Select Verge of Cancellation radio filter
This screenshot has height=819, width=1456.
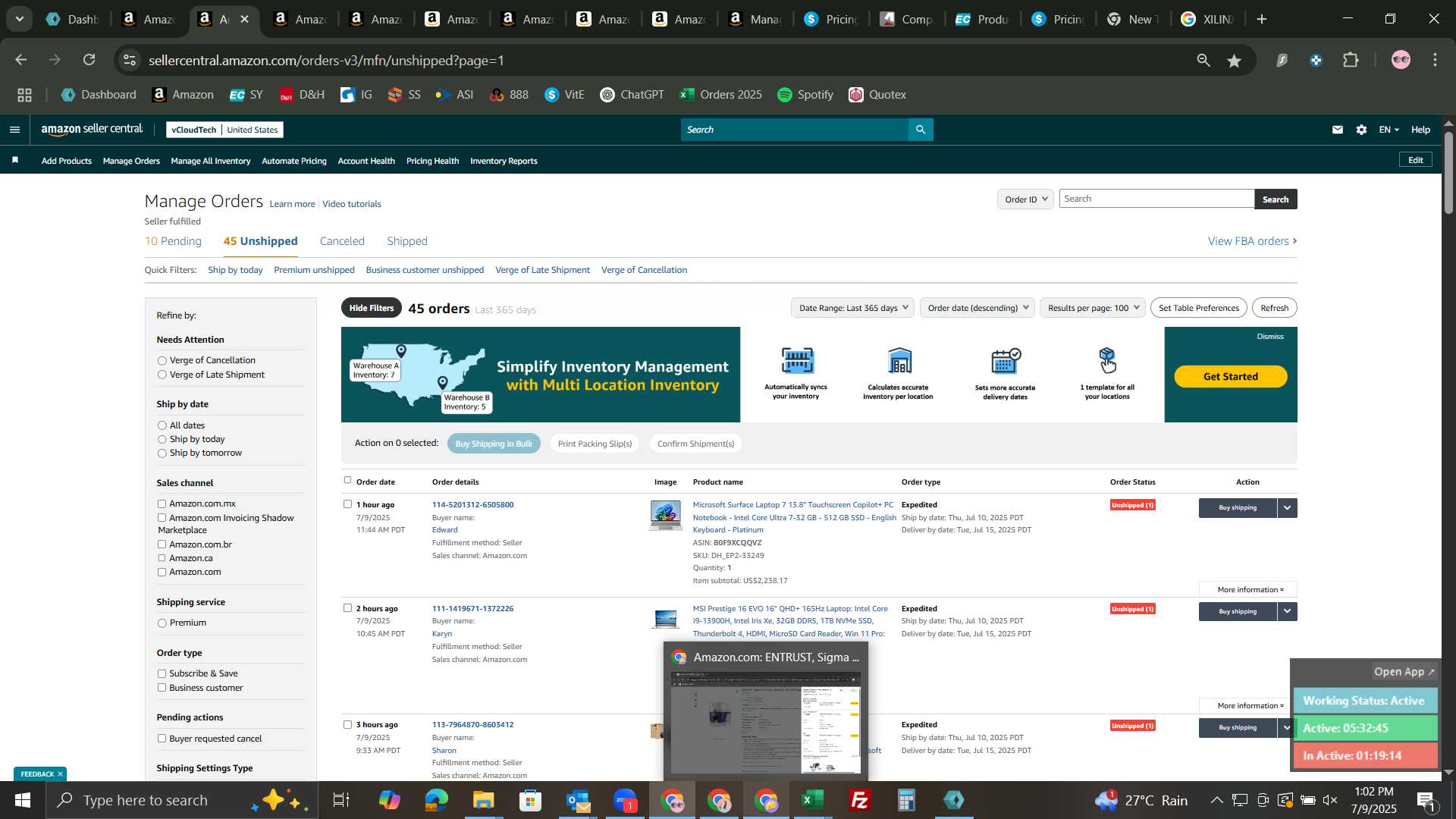(162, 361)
